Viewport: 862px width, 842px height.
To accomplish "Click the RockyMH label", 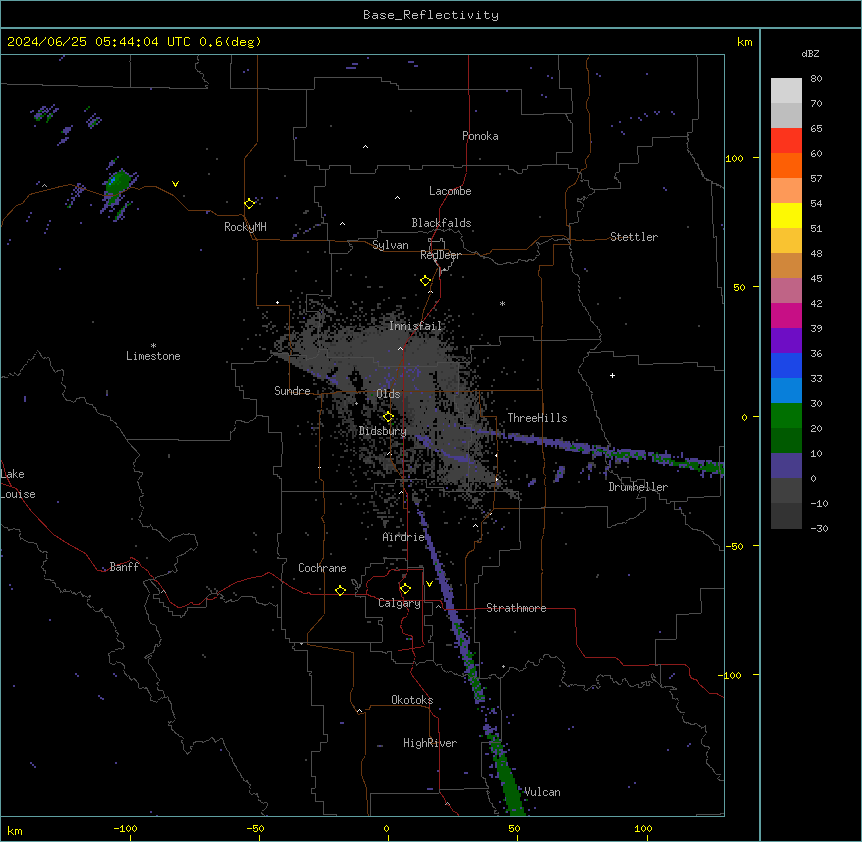I will point(245,227).
